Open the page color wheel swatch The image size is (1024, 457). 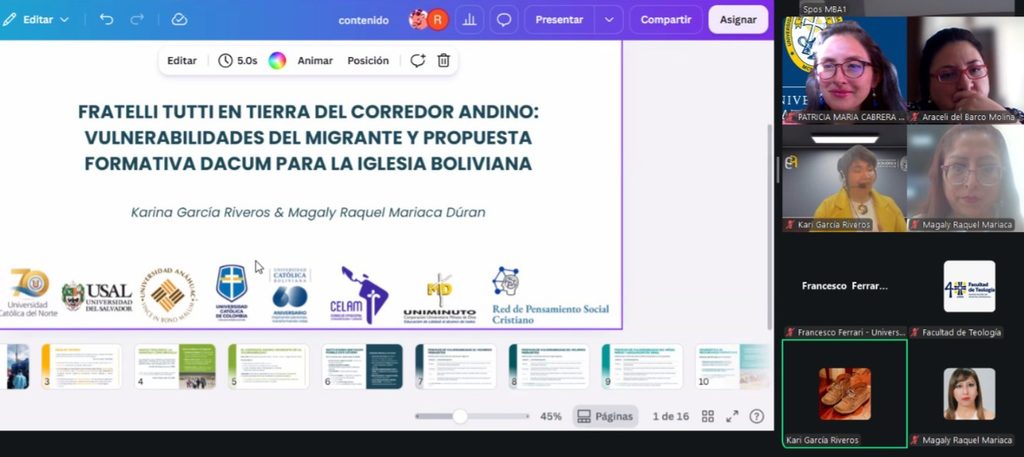pos(278,61)
